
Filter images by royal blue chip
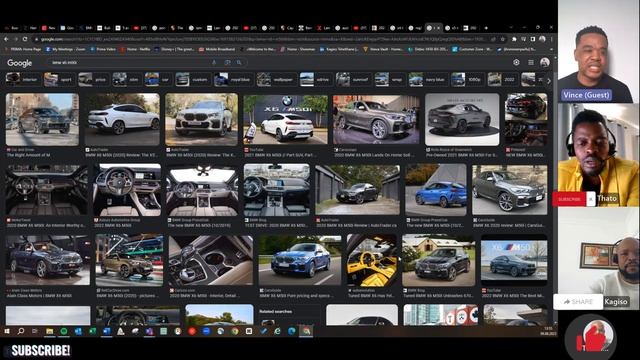point(233,79)
